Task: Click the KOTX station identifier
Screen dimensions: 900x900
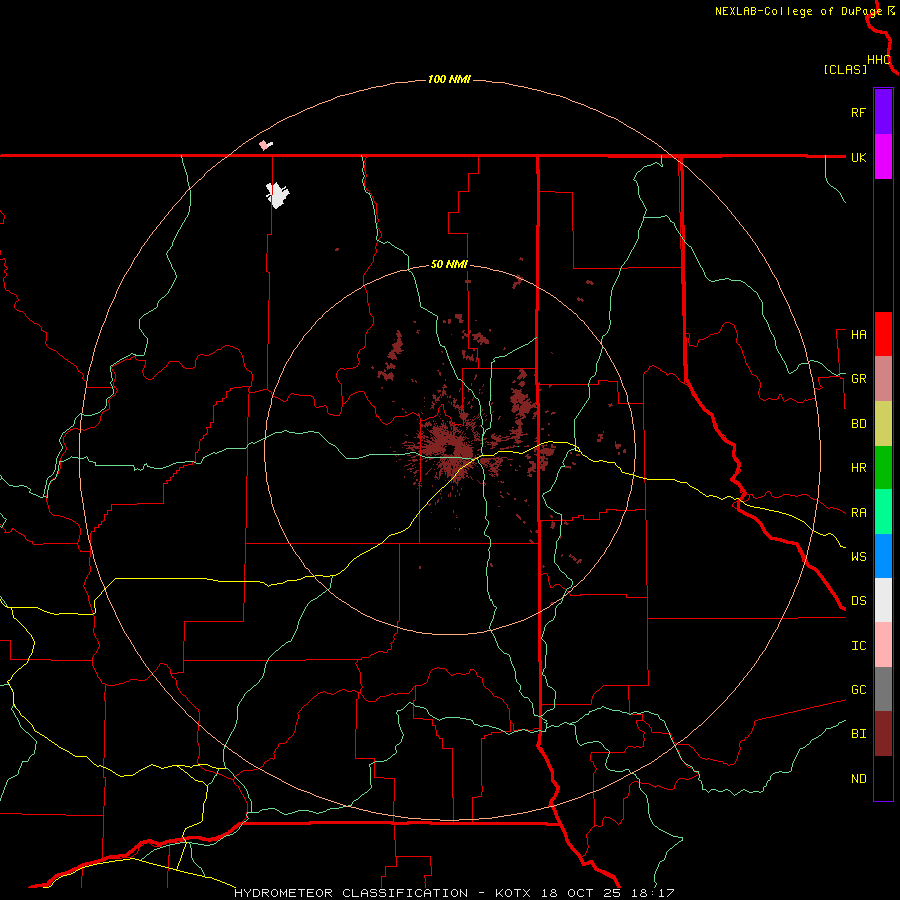Action: 514,893
